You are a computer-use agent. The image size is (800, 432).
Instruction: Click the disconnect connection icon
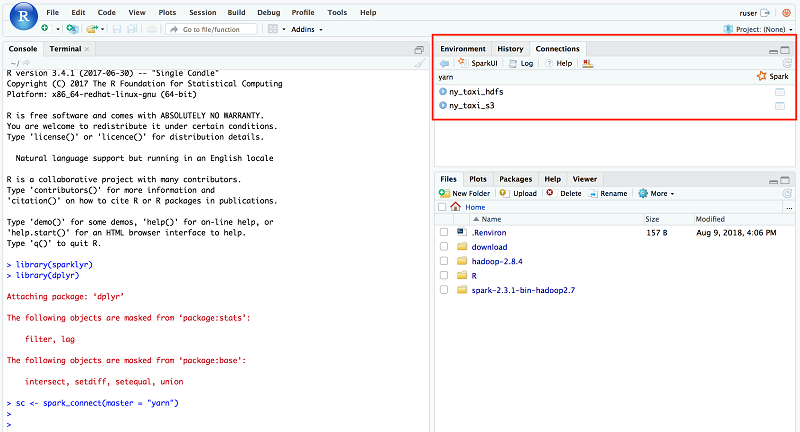[x=588, y=63]
